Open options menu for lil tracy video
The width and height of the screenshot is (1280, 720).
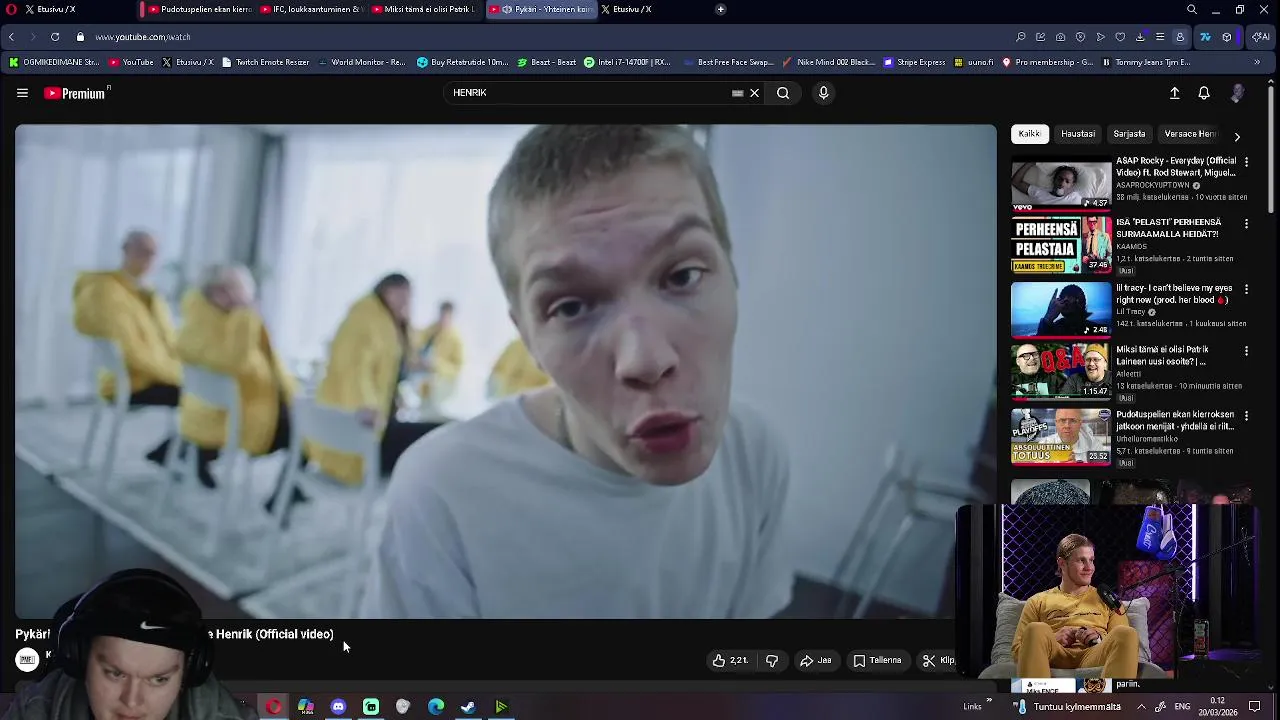(1246, 289)
